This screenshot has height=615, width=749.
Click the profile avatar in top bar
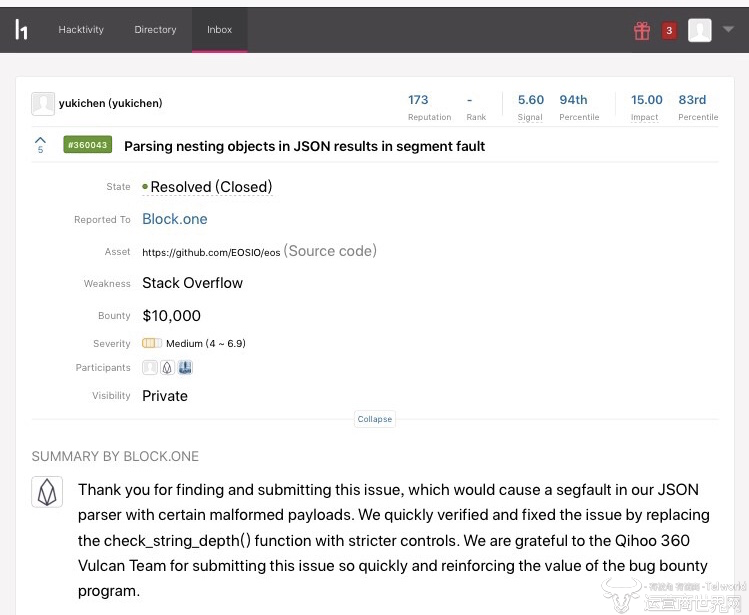pyautogui.click(x=700, y=30)
